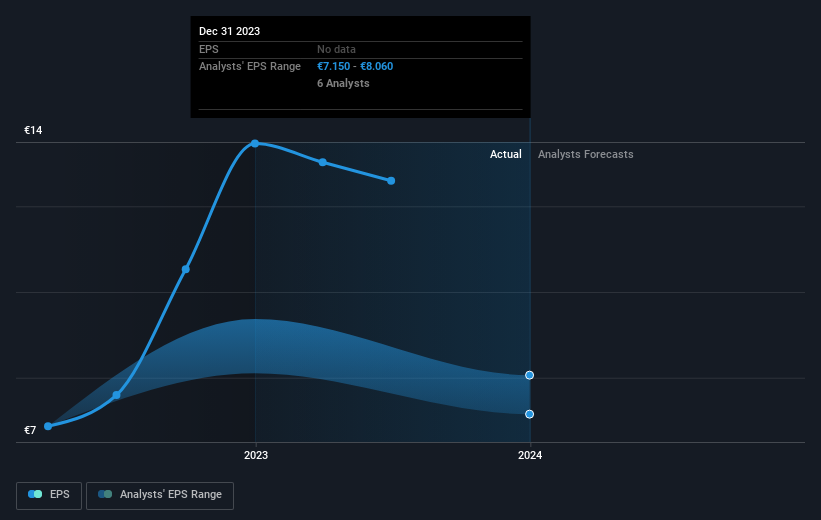Click the lowest EPS point near €7
This screenshot has width=821, height=520.
point(48,426)
